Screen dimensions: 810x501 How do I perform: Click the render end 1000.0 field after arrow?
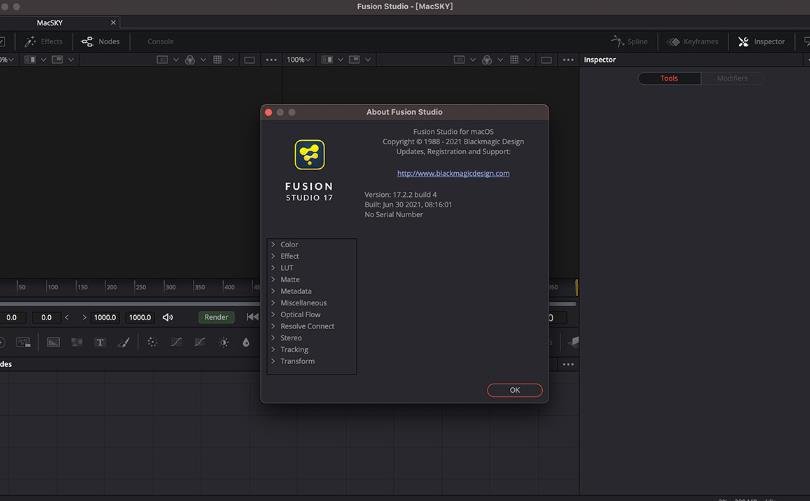coord(105,317)
